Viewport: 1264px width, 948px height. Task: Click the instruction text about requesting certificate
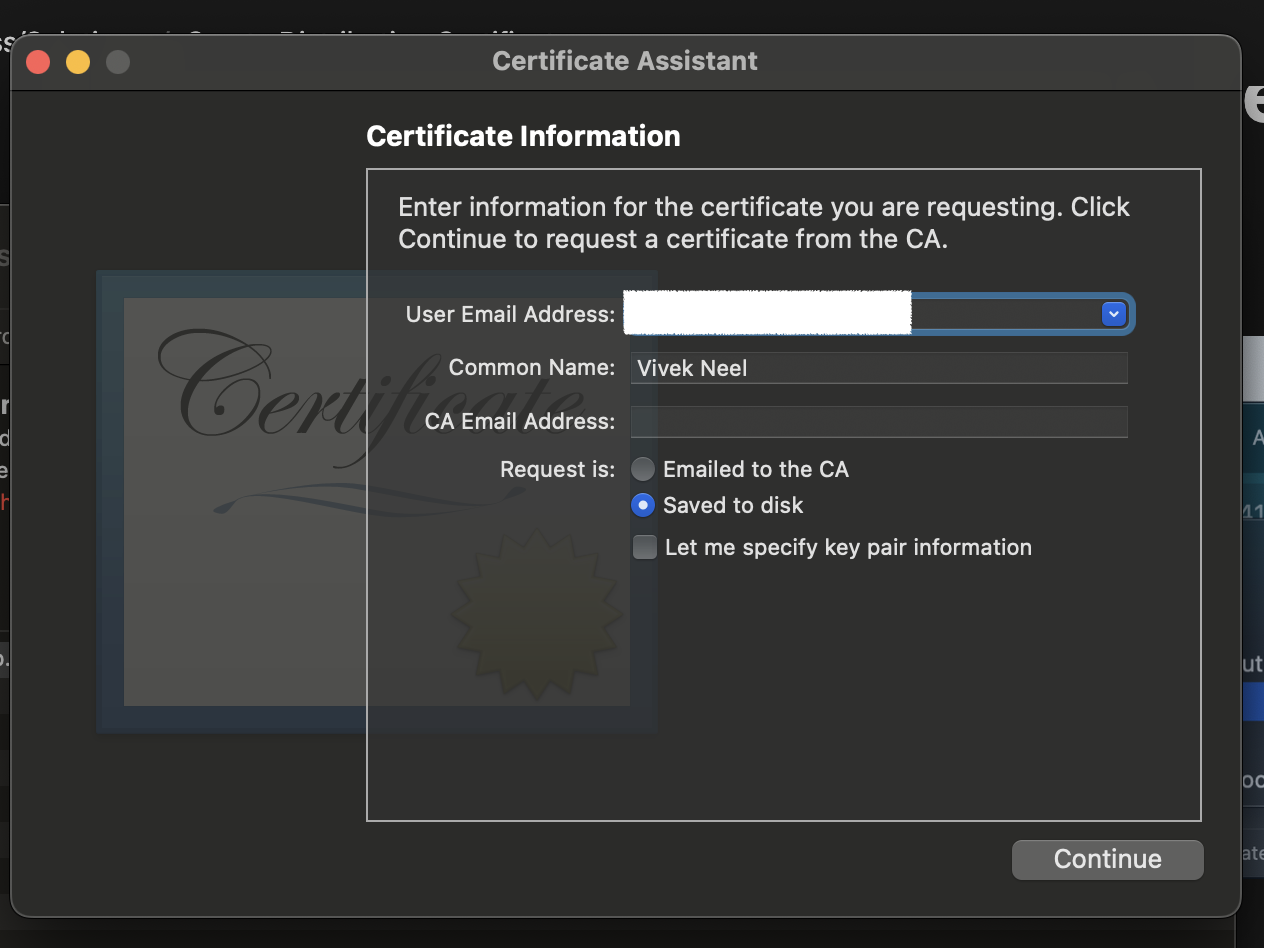pos(763,223)
